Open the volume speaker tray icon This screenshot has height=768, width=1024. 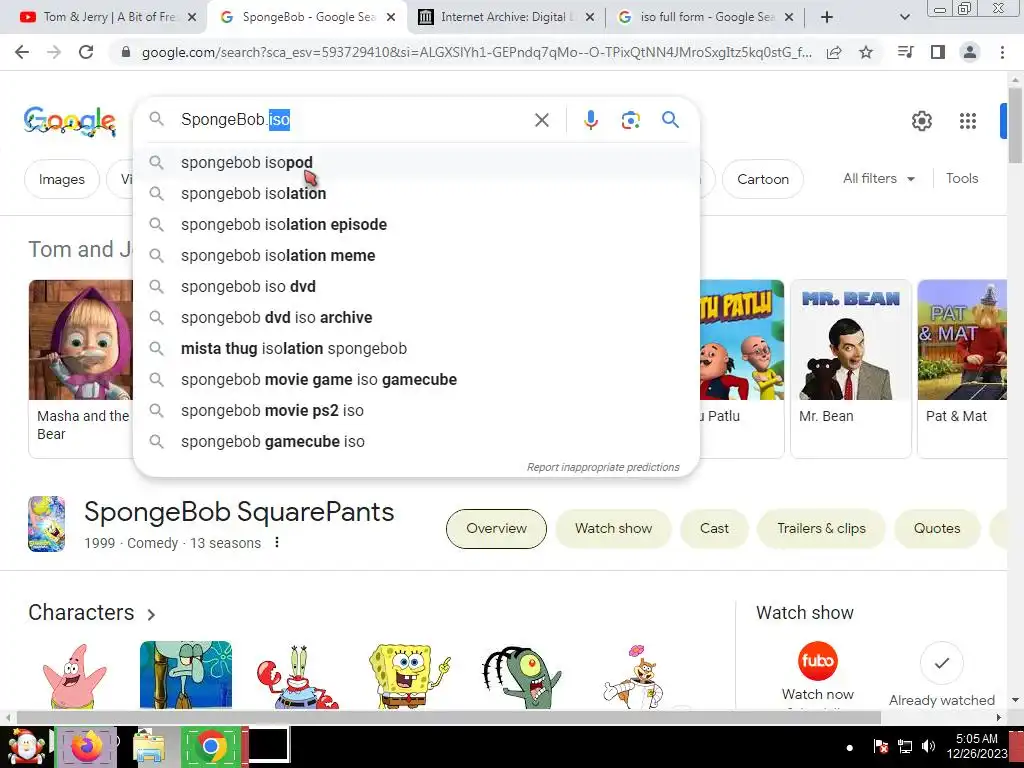[x=928, y=746]
